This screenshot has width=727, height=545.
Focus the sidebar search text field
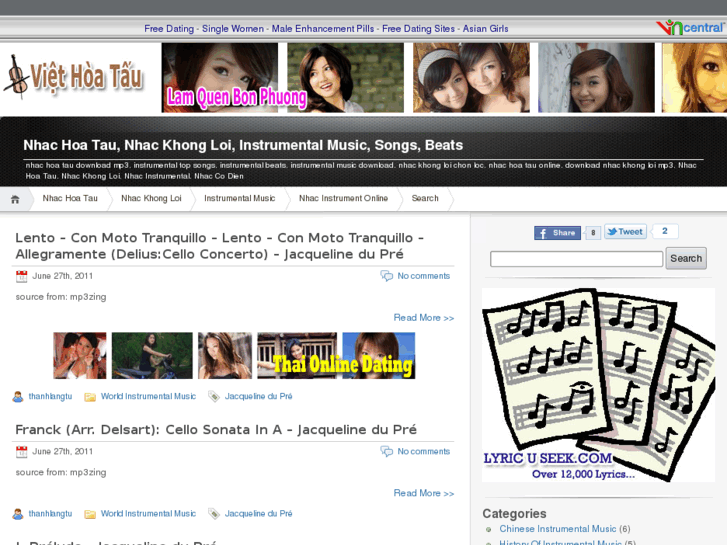pos(576,259)
